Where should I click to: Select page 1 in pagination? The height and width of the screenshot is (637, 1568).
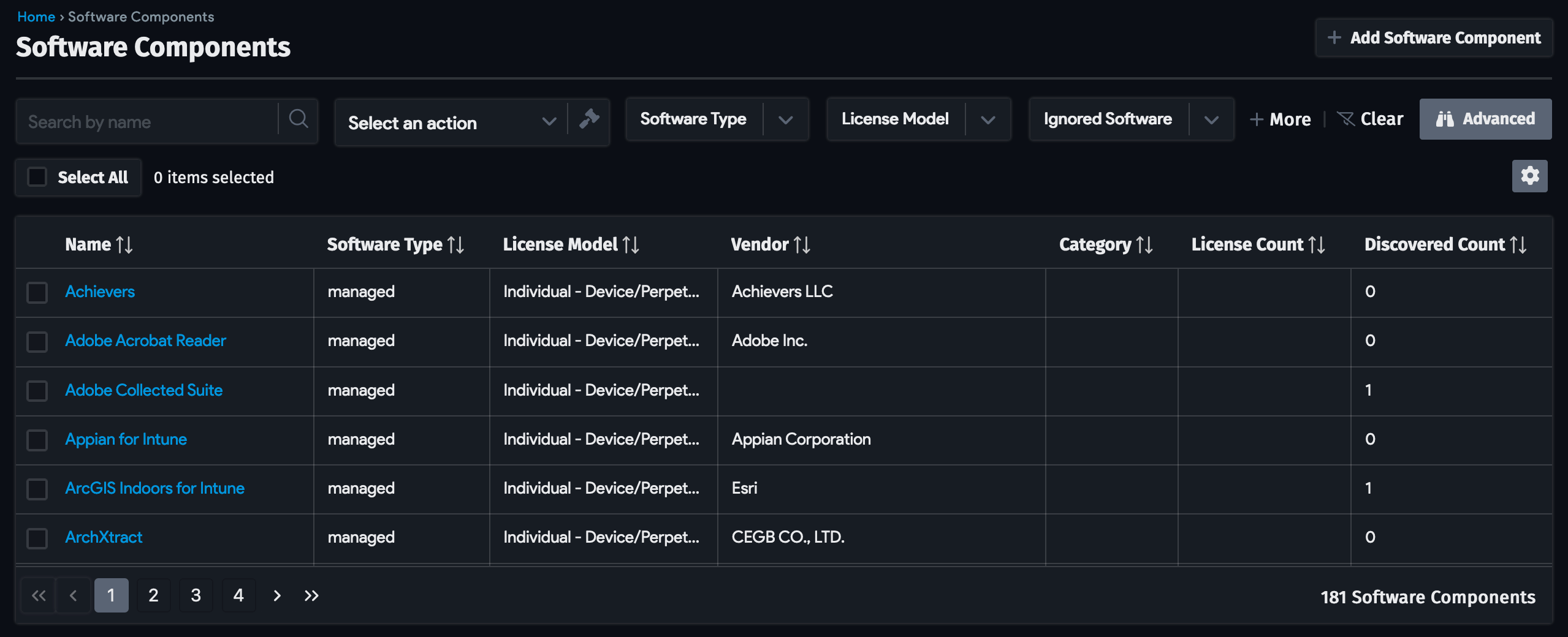coord(111,595)
